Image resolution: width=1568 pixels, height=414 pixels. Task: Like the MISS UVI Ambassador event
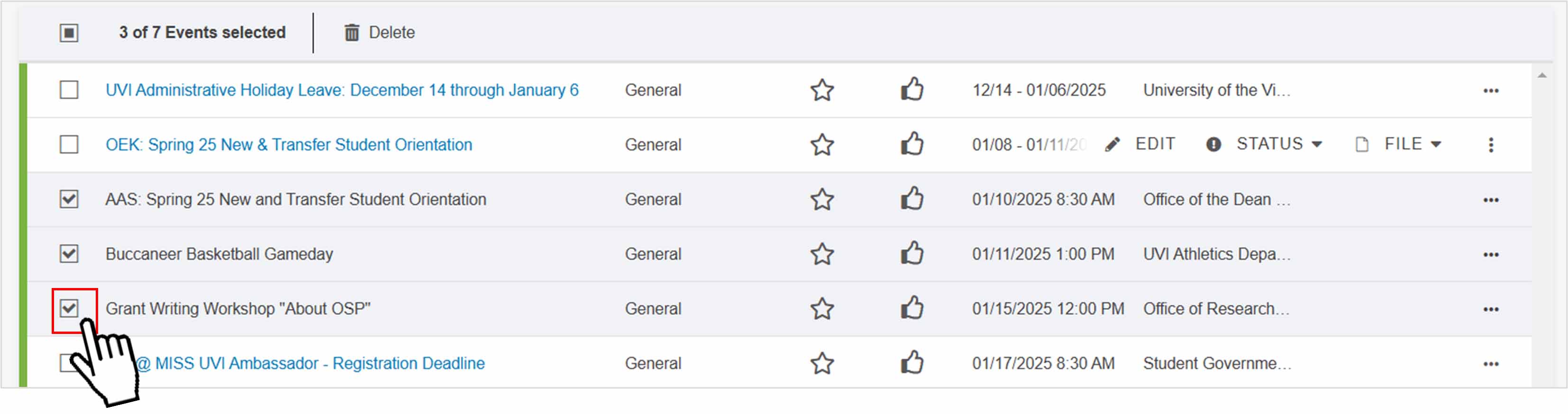point(911,363)
